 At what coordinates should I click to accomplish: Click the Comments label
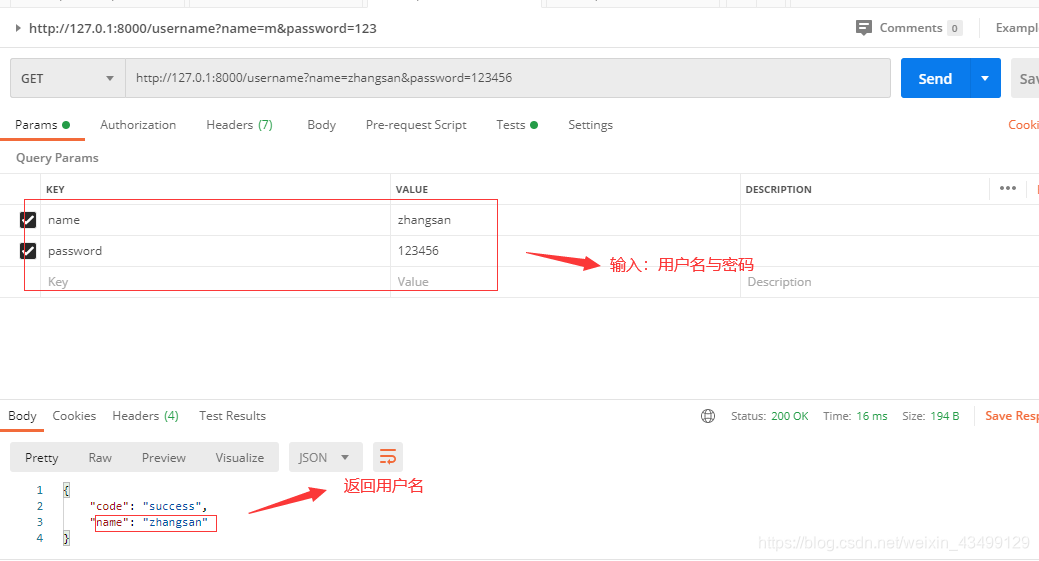[x=910, y=28]
